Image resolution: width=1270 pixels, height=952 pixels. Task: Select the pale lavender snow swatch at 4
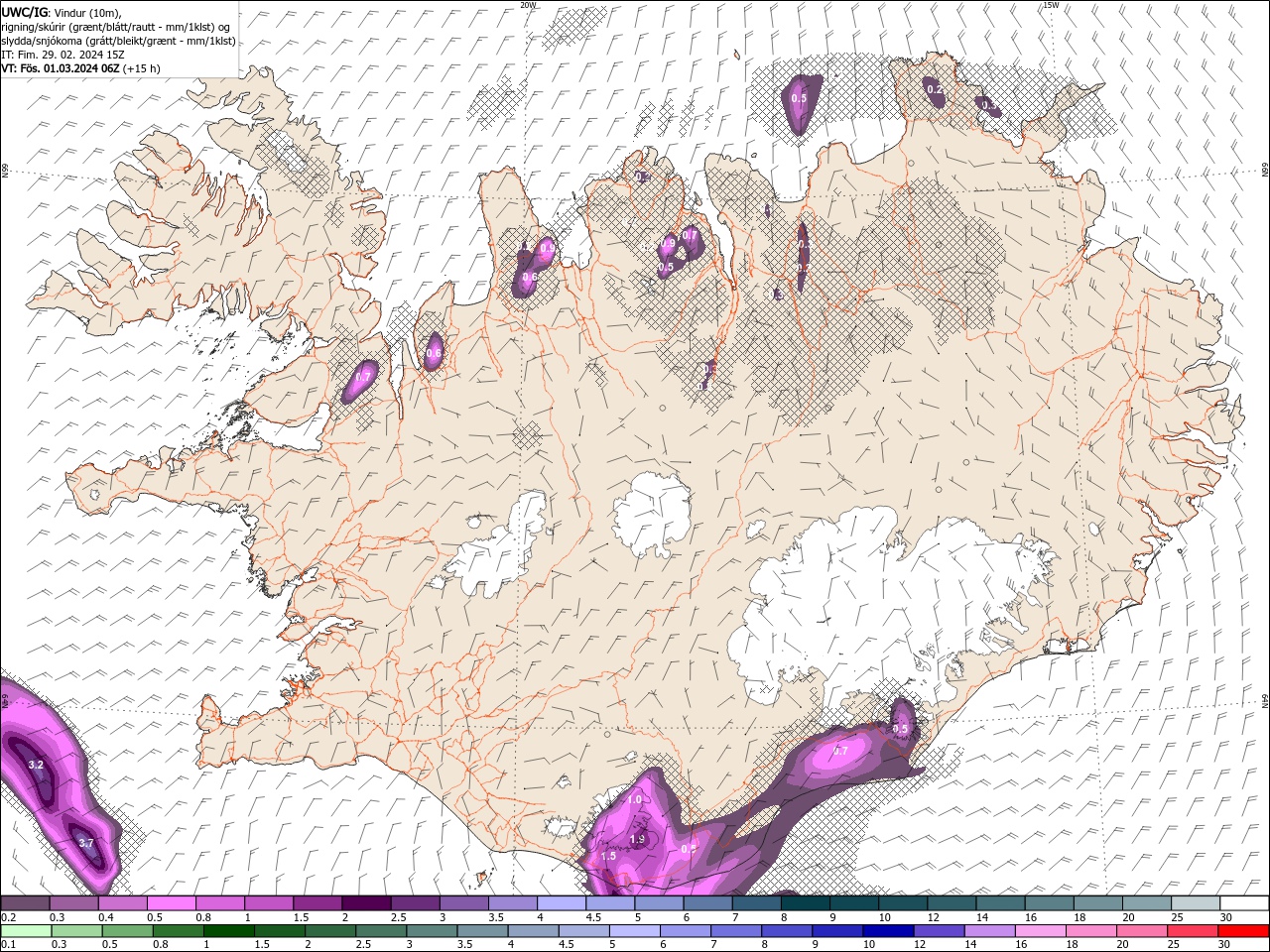pyautogui.click(x=562, y=903)
